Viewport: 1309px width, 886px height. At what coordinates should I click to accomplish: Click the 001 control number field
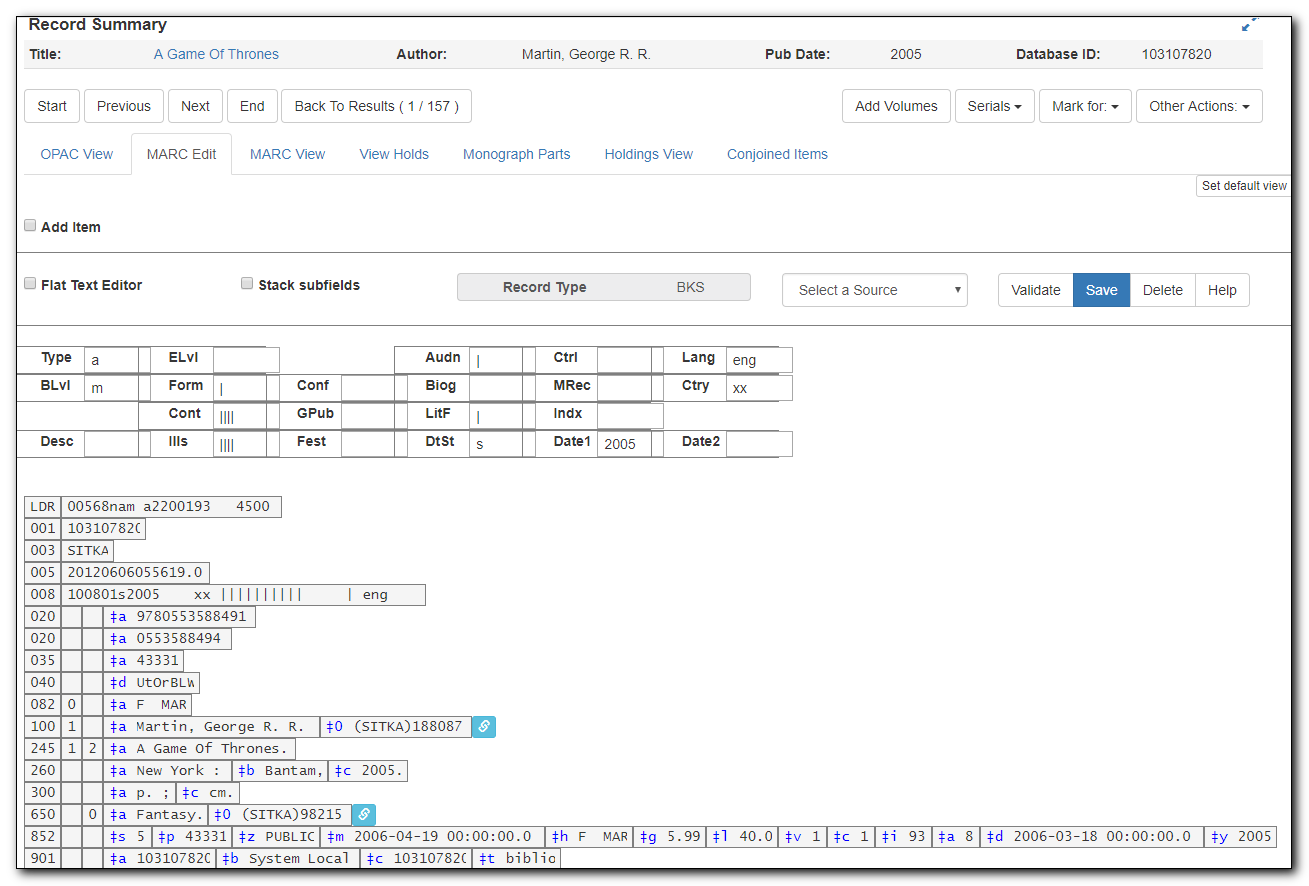(x=103, y=529)
